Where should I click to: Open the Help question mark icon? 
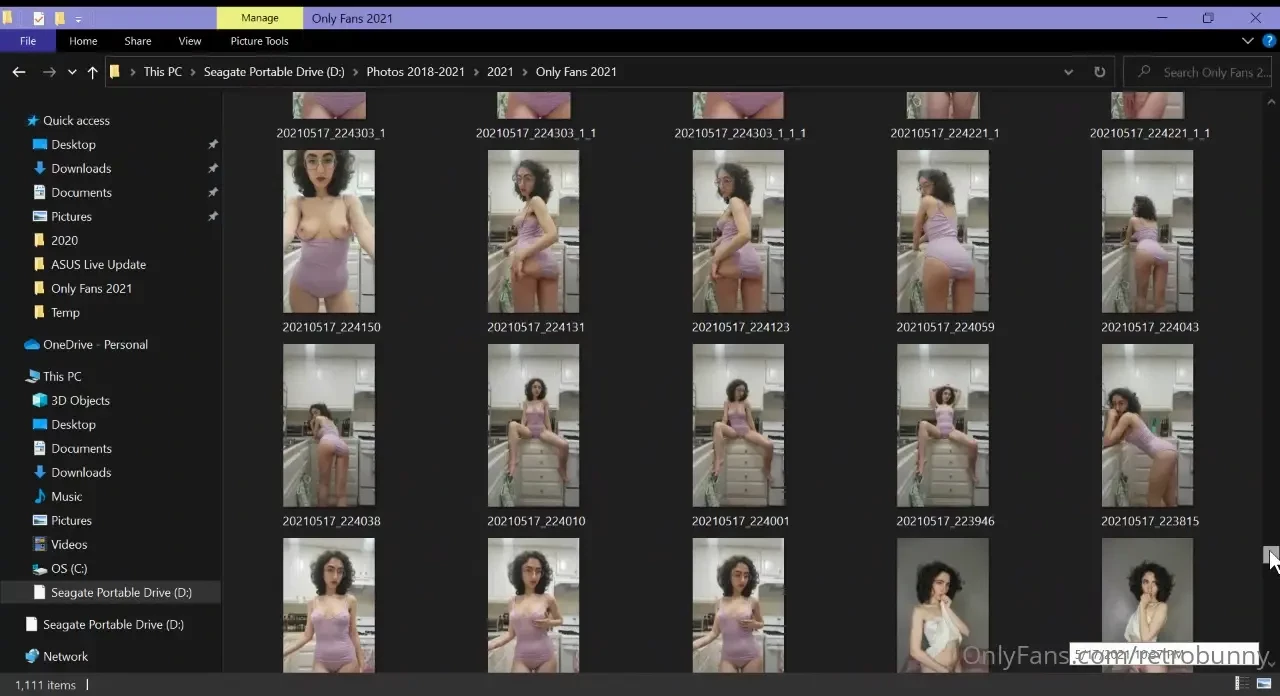coord(1269,41)
